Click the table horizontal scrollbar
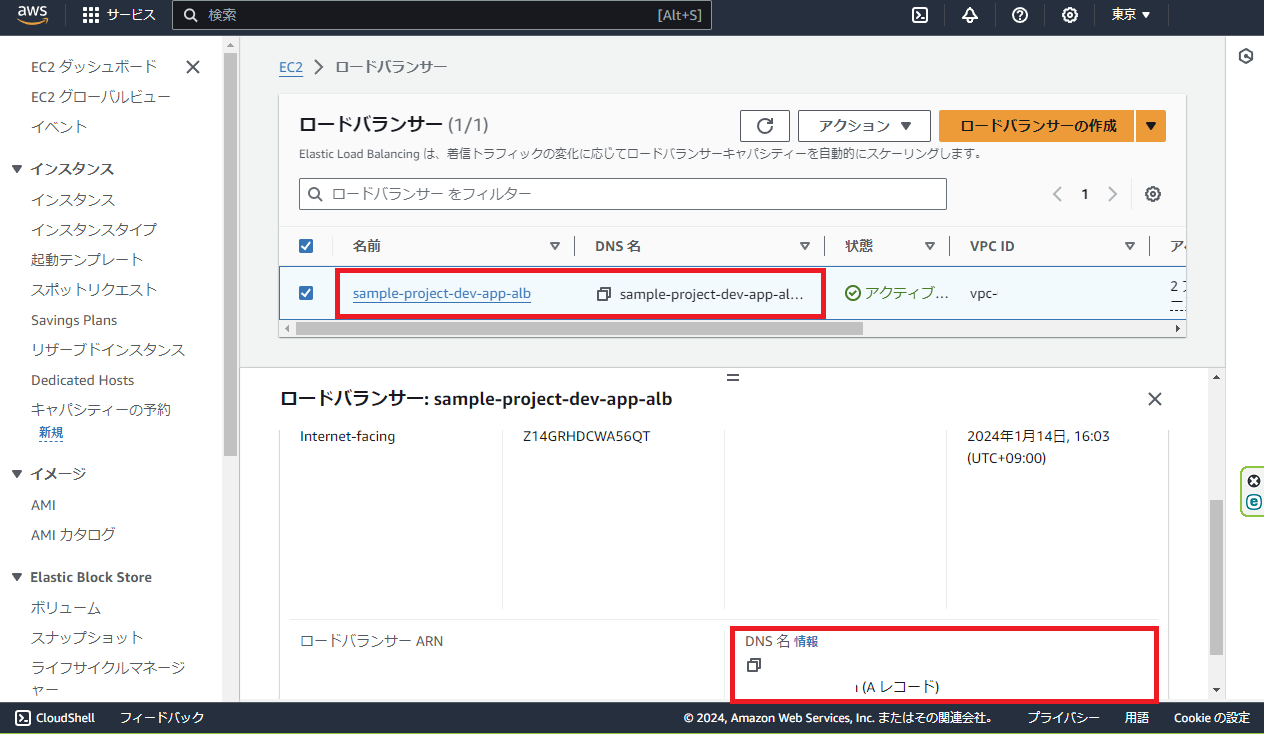1264x734 pixels. click(x=579, y=328)
